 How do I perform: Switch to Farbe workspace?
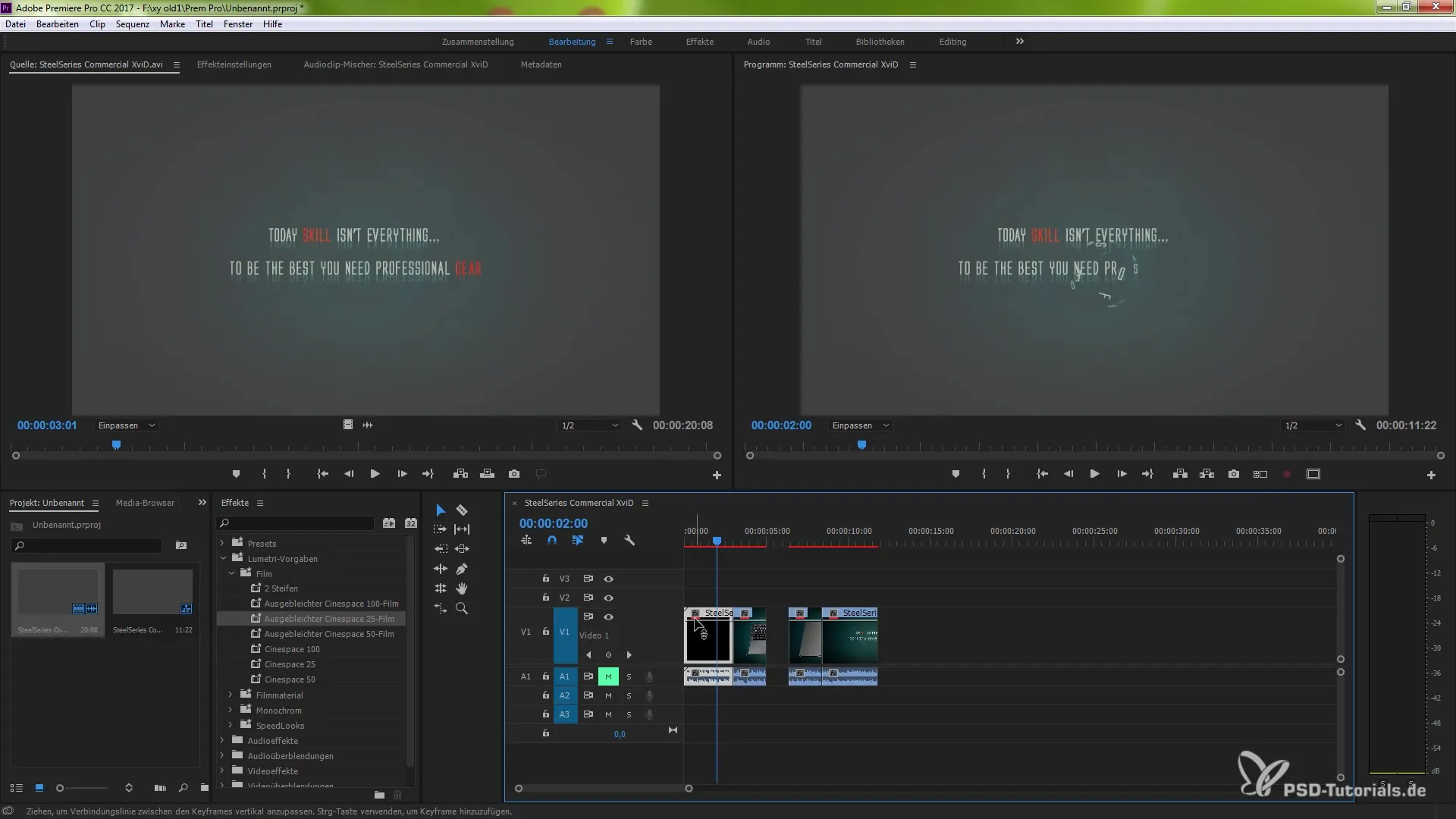641,42
